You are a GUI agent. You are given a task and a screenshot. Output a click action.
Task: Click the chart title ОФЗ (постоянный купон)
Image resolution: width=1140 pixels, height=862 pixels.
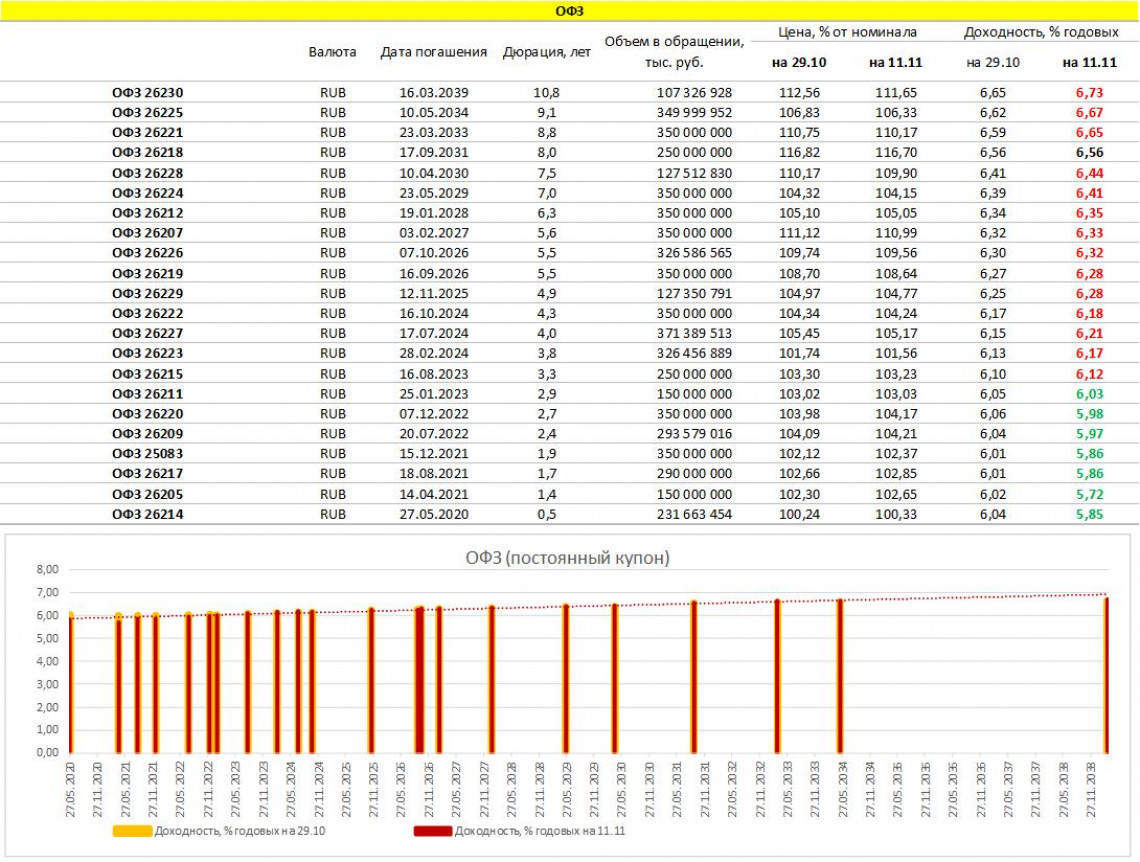[569, 558]
